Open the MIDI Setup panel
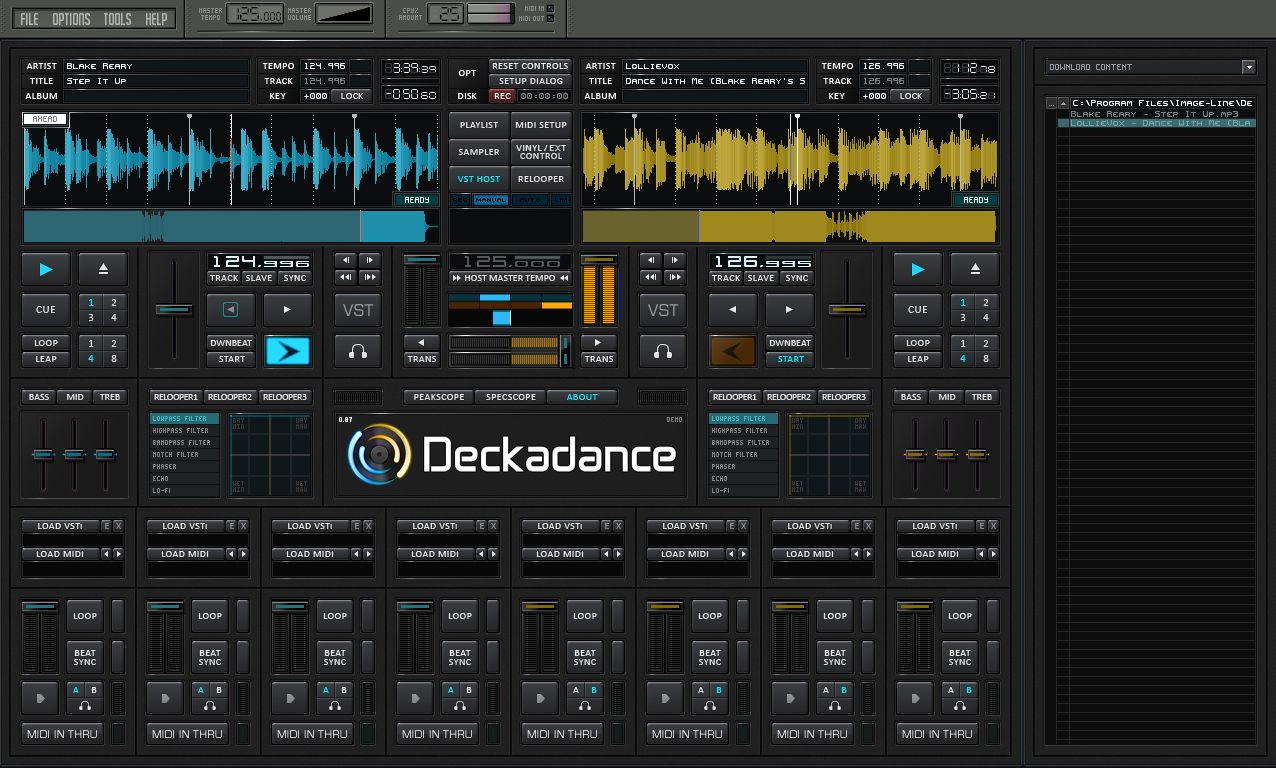 click(x=541, y=125)
